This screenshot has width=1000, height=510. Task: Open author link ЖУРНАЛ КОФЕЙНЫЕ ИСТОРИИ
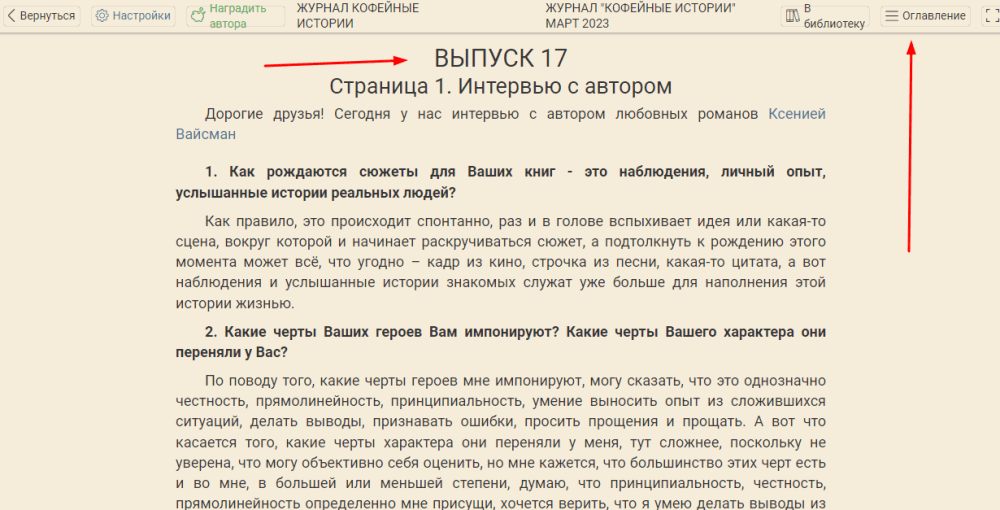[x=357, y=15]
